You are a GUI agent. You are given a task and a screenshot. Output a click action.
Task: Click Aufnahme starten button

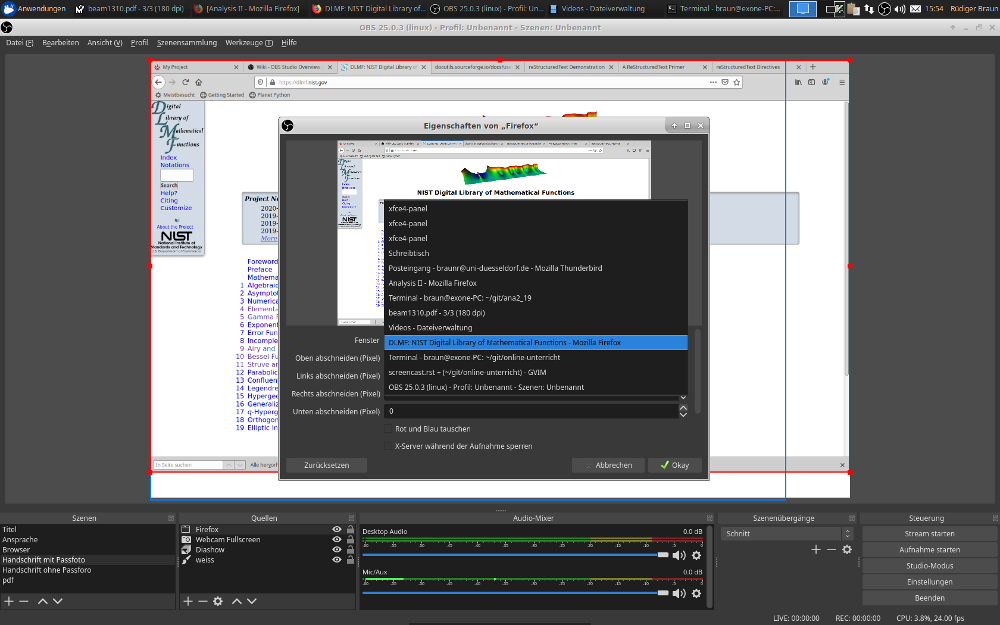point(929,549)
